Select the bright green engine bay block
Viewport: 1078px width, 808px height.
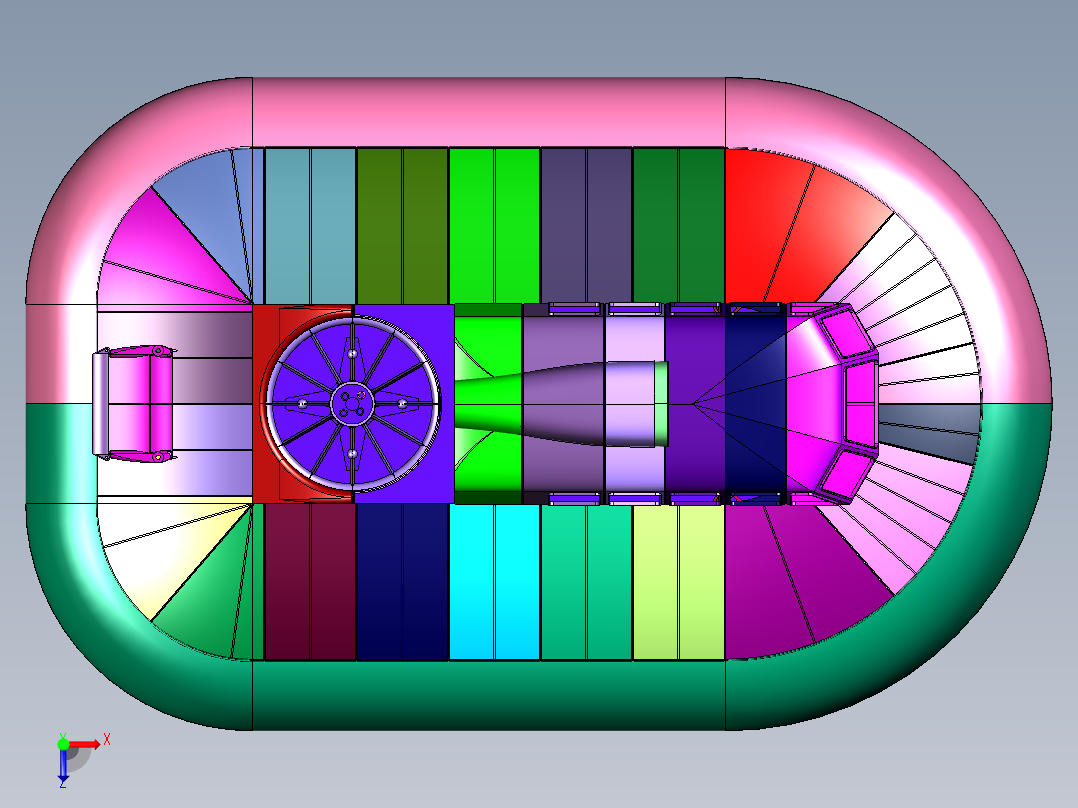click(x=488, y=404)
